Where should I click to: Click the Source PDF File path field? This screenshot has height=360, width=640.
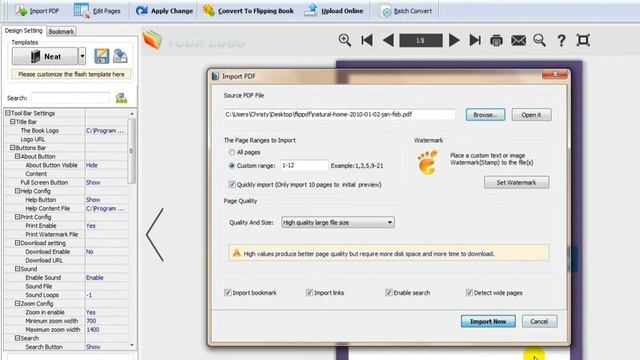point(339,115)
